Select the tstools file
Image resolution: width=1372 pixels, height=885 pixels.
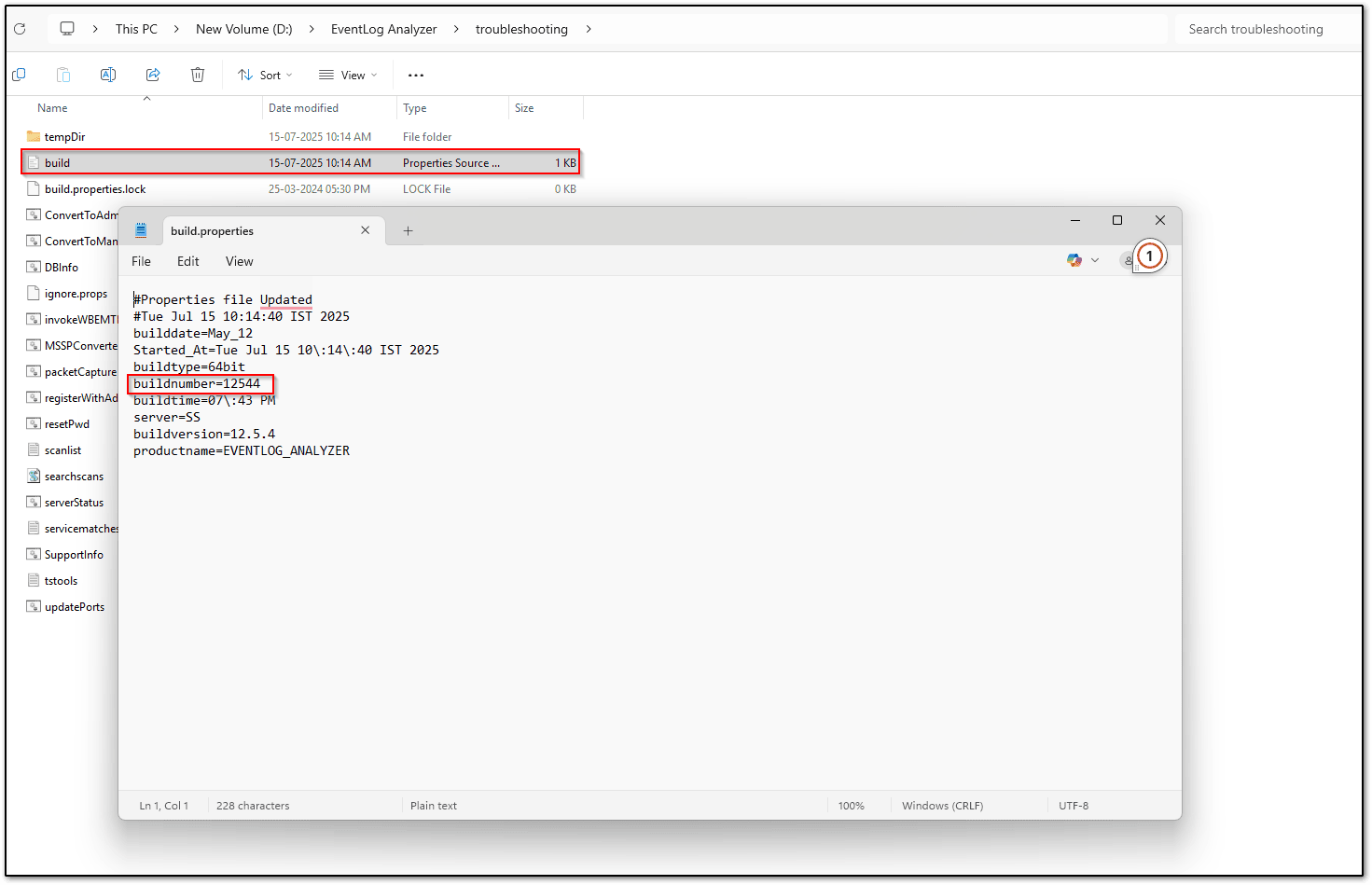pos(61,580)
